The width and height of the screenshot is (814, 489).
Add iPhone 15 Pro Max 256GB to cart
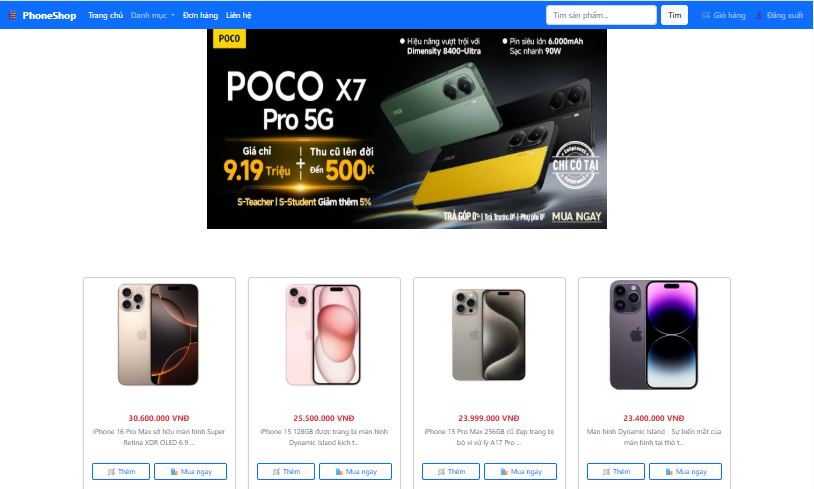click(451, 471)
